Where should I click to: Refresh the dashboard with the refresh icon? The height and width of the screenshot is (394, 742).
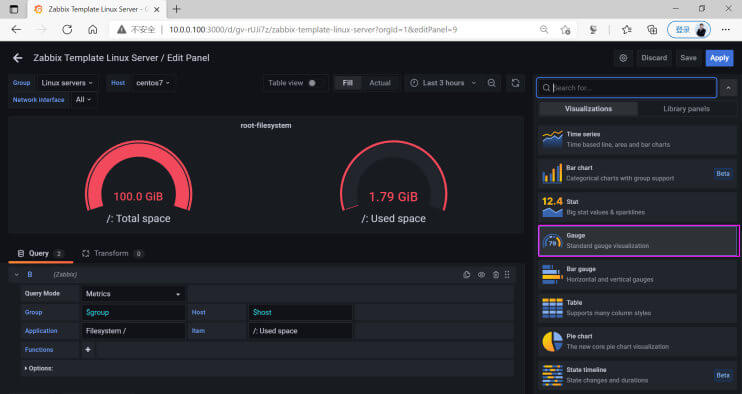(x=515, y=83)
